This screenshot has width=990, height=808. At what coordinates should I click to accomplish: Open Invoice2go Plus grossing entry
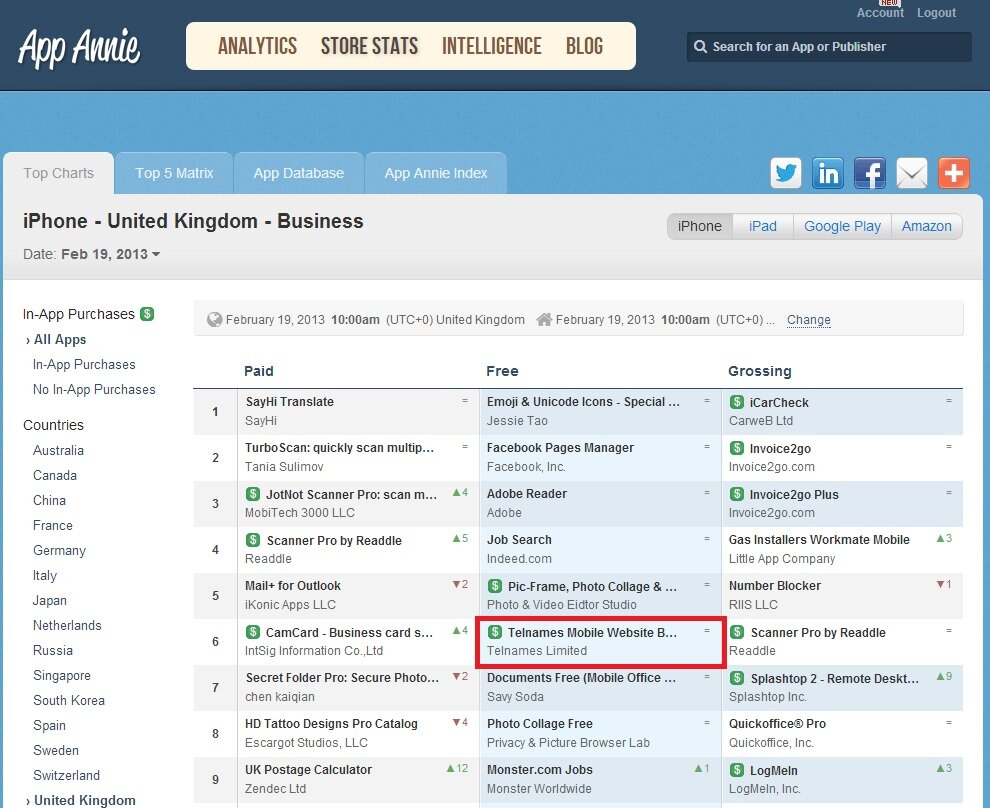794,494
